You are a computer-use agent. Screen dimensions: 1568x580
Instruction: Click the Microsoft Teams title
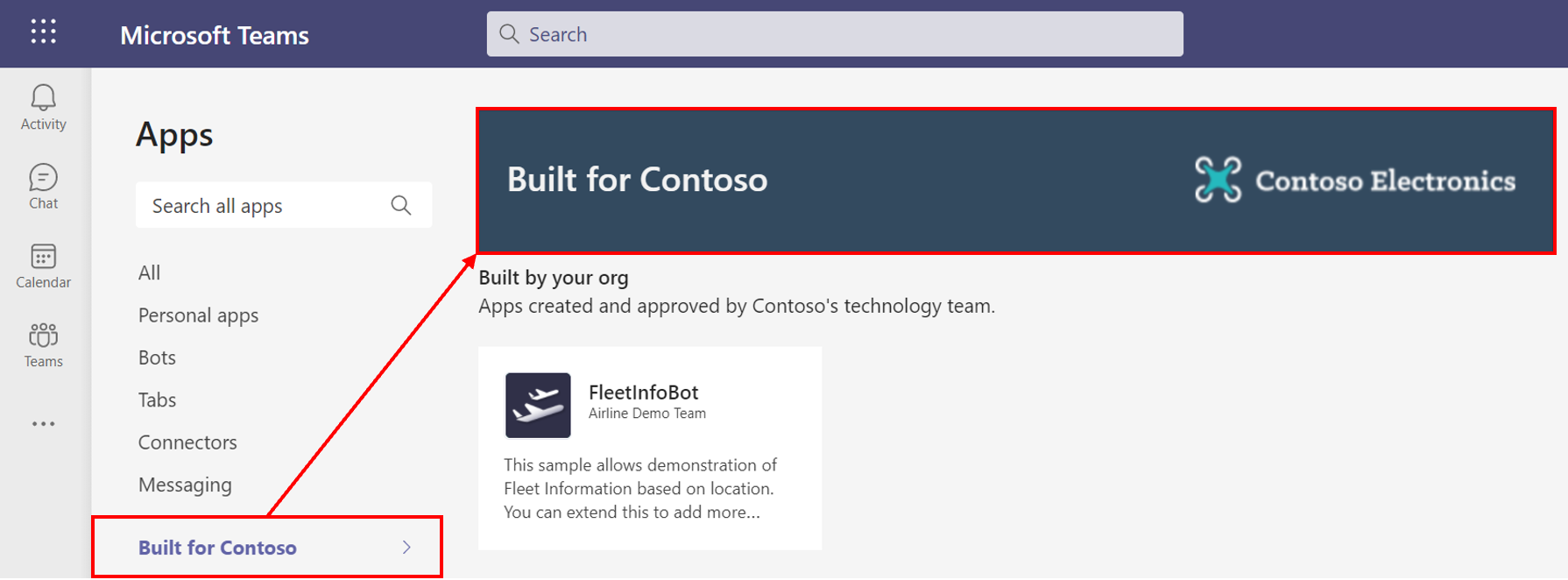tap(215, 35)
